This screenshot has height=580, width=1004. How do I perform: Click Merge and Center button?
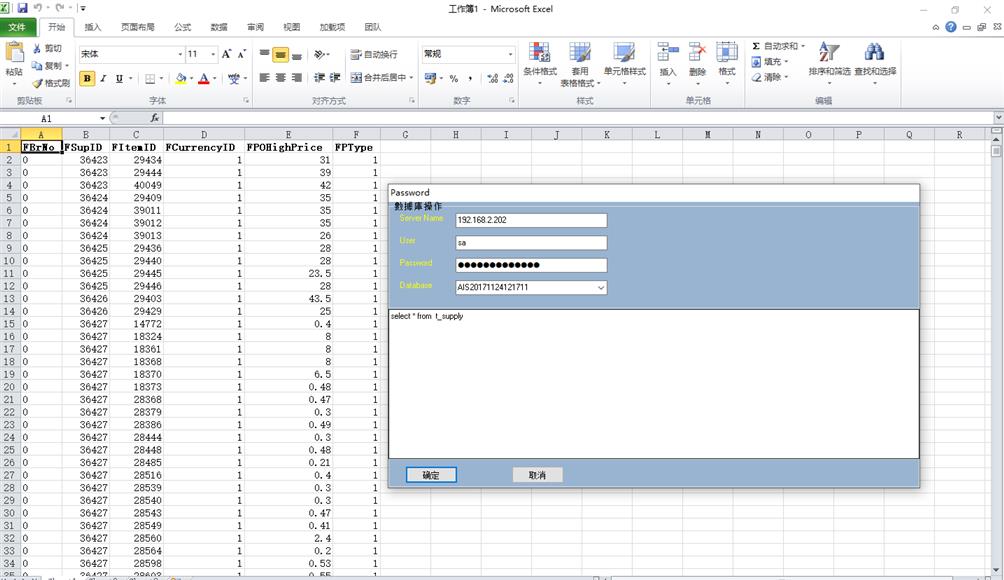pyautogui.click(x=378, y=77)
